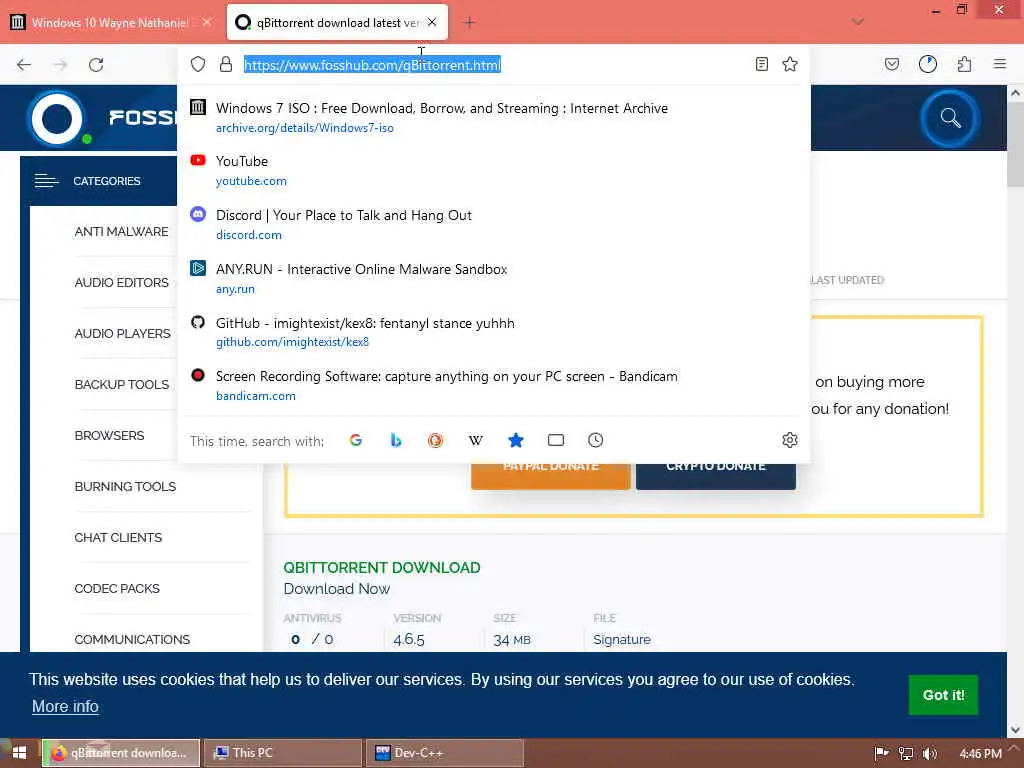Accept cookies with Got it! button
The width and height of the screenshot is (1024, 768).
[943, 695]
